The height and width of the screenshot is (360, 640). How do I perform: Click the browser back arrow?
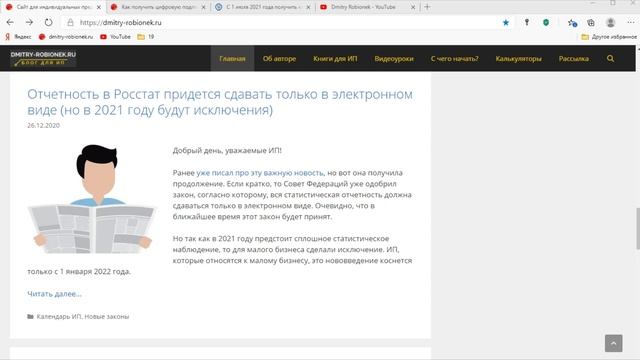pyautogui.click(x=10, y=22)
